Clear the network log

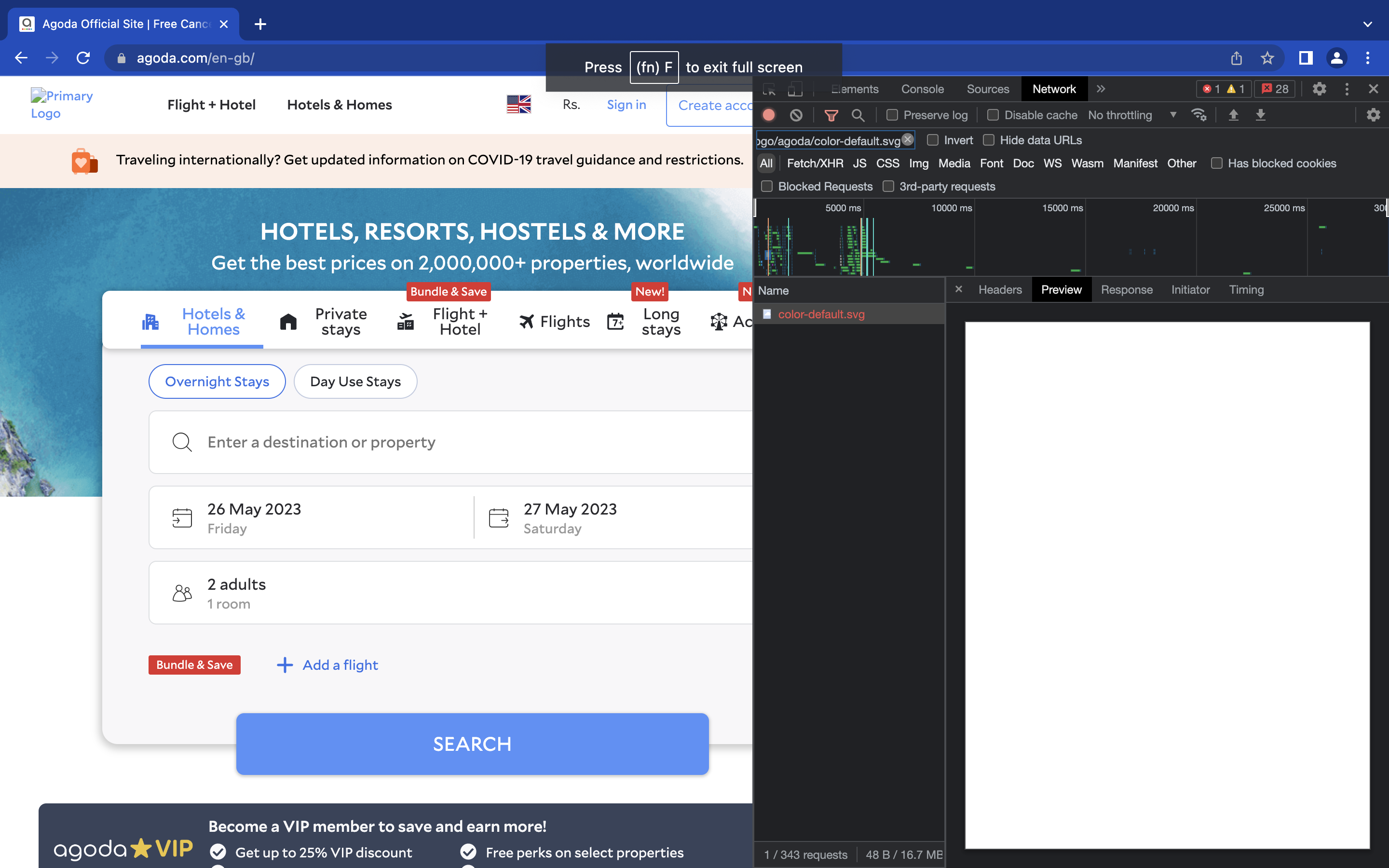pos(796,115)
